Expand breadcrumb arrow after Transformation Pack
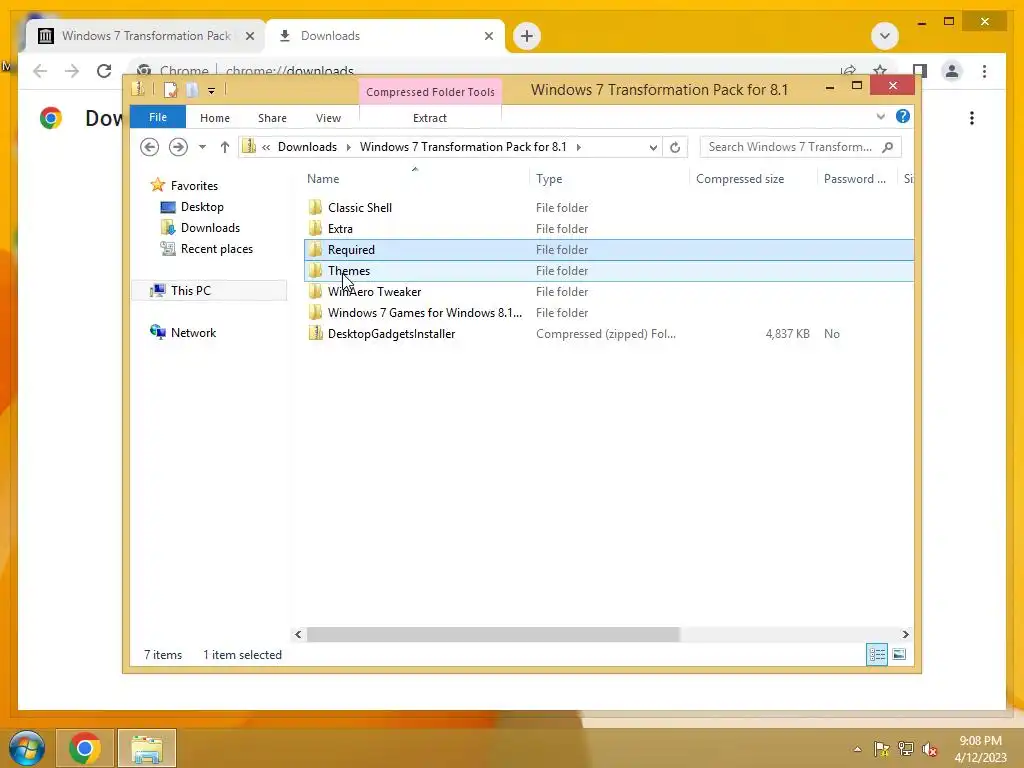Image resolution: width=1024 pixels, height=768 pixels. click(579, 147)
